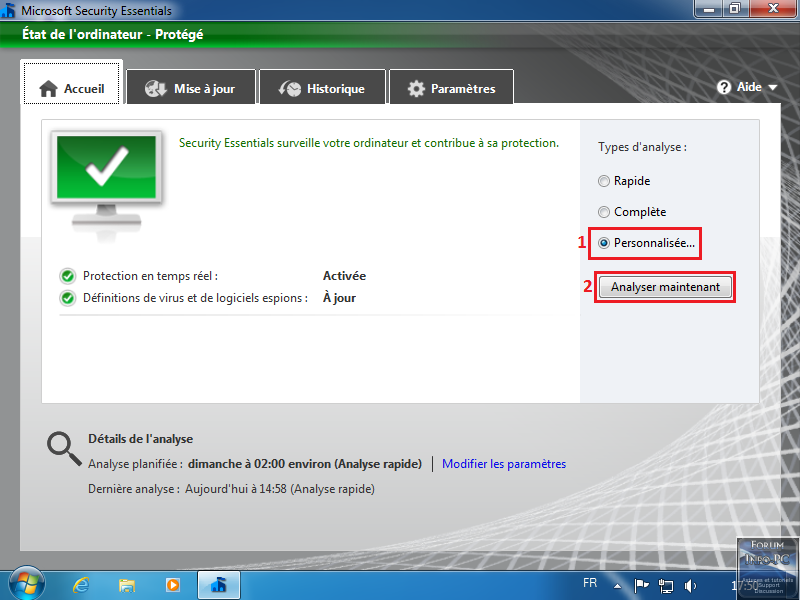Click the scheduled scan dimanche à 02:00 text
This screenshot has height=600, width=800.
(305, 464)
